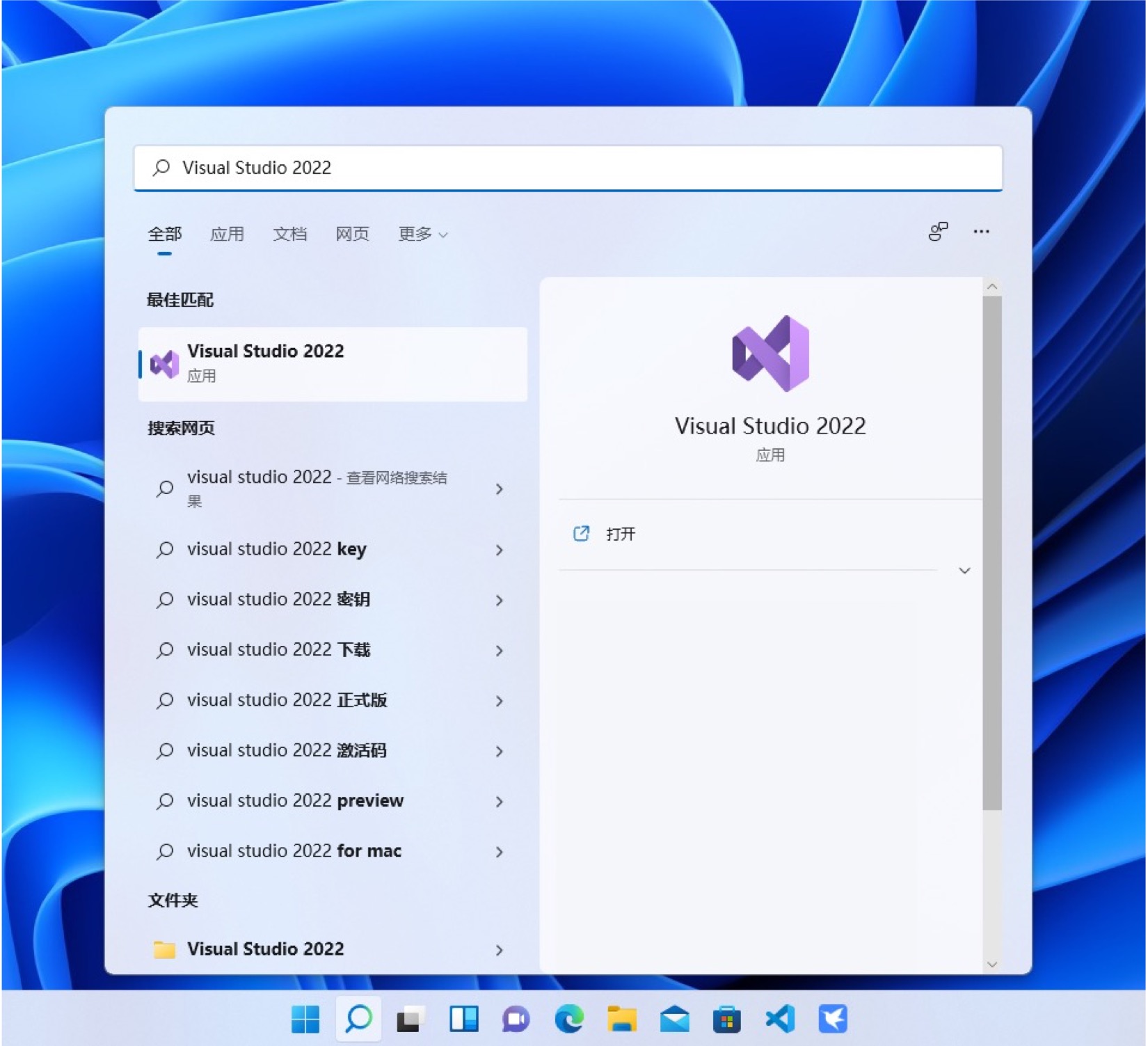The height and width of the screenshot is (1046, 1148).
Task: Open the Mail app taskbar icon
Action: click(x=674, y=1020)
